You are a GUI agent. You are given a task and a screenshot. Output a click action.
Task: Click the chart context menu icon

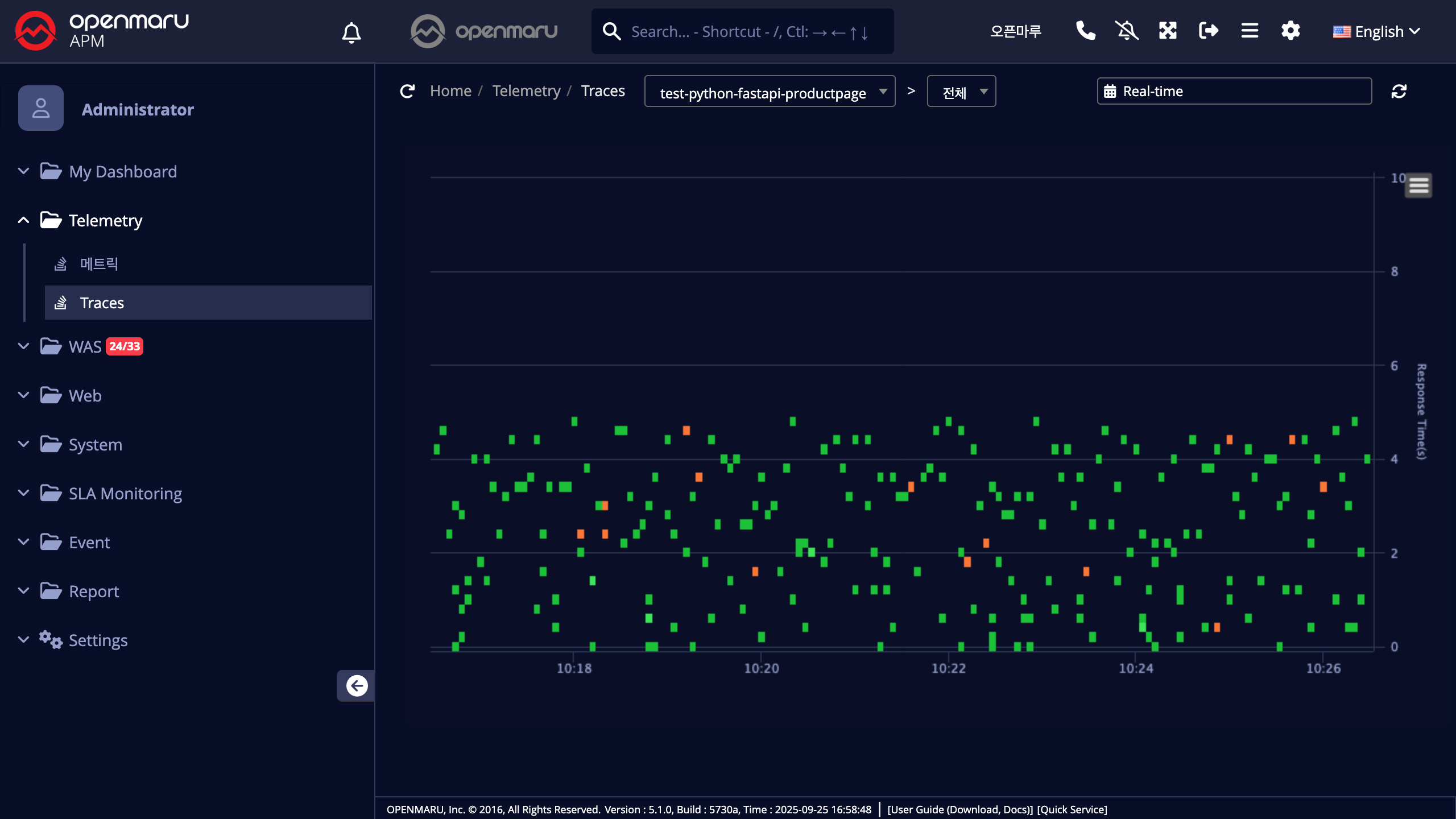coord(1418,185)
